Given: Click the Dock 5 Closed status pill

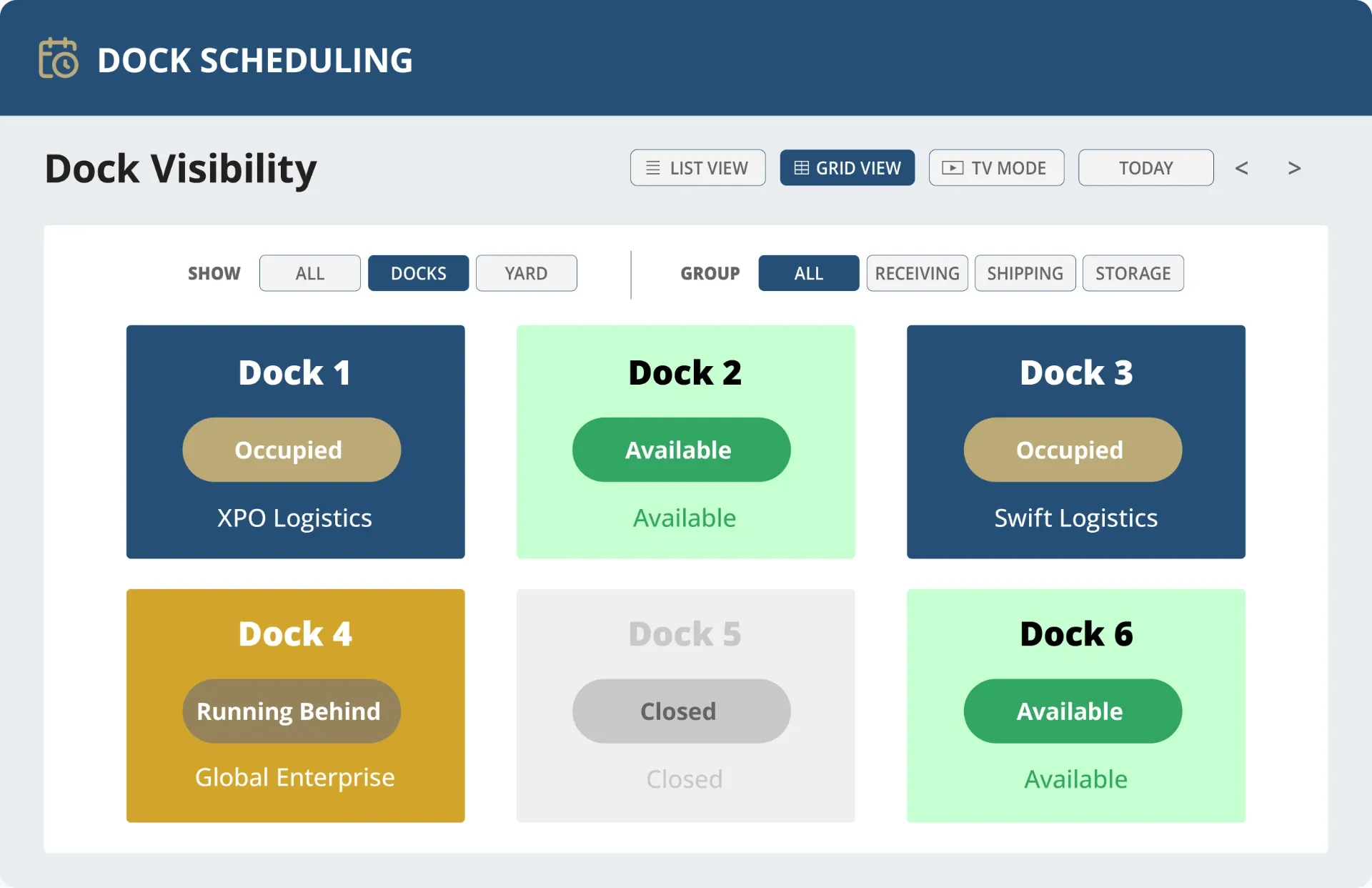Looking at the screenshot, I should coord(681,711).
